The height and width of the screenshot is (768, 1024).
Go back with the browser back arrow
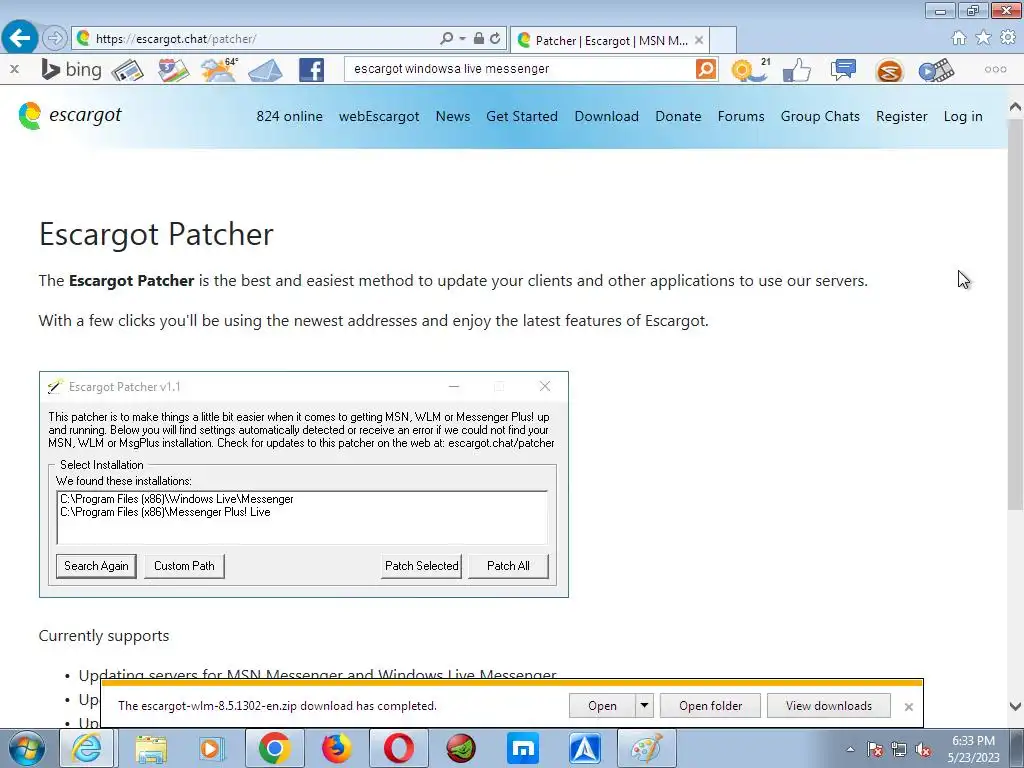click(x=20, y=38)
